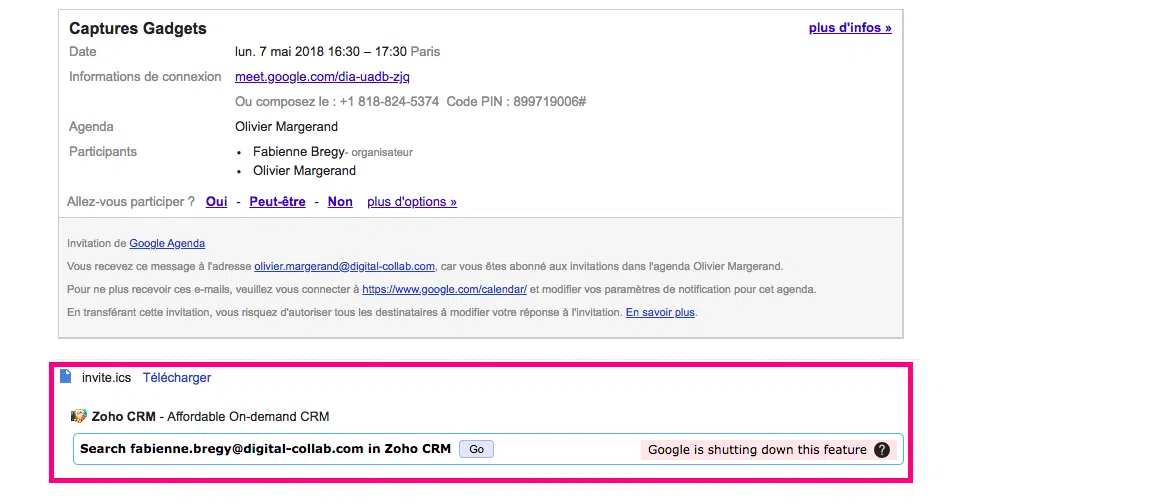
Task: Open the https://www.google.com/calendar/ link
Action: pyautogui.click(x=444, y=289)
